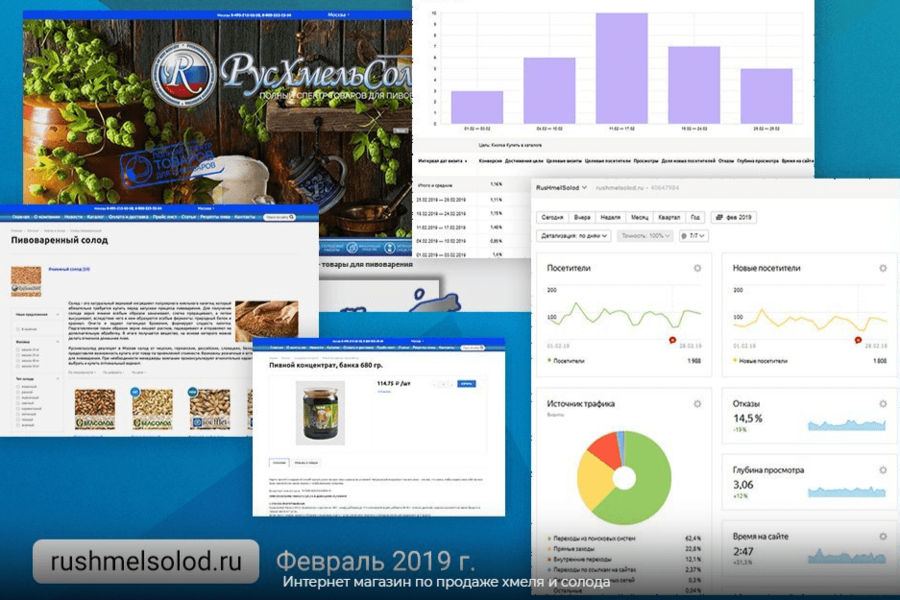Select description tab on concentrate product page
900x600 pixels.
tap(280, 462)
